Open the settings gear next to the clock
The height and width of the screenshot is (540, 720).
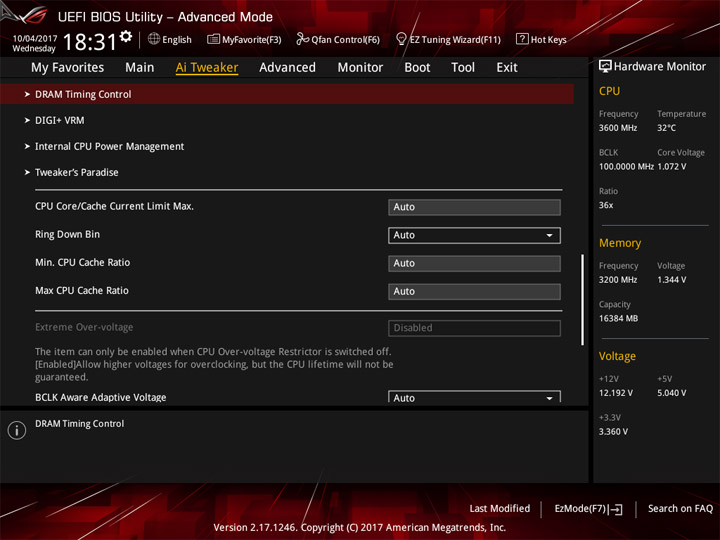tap(126, 36)
